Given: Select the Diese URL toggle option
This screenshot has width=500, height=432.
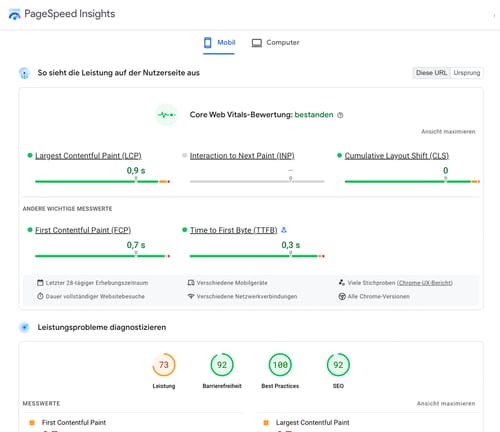Looking at the screenshot, I should (431, 73).
